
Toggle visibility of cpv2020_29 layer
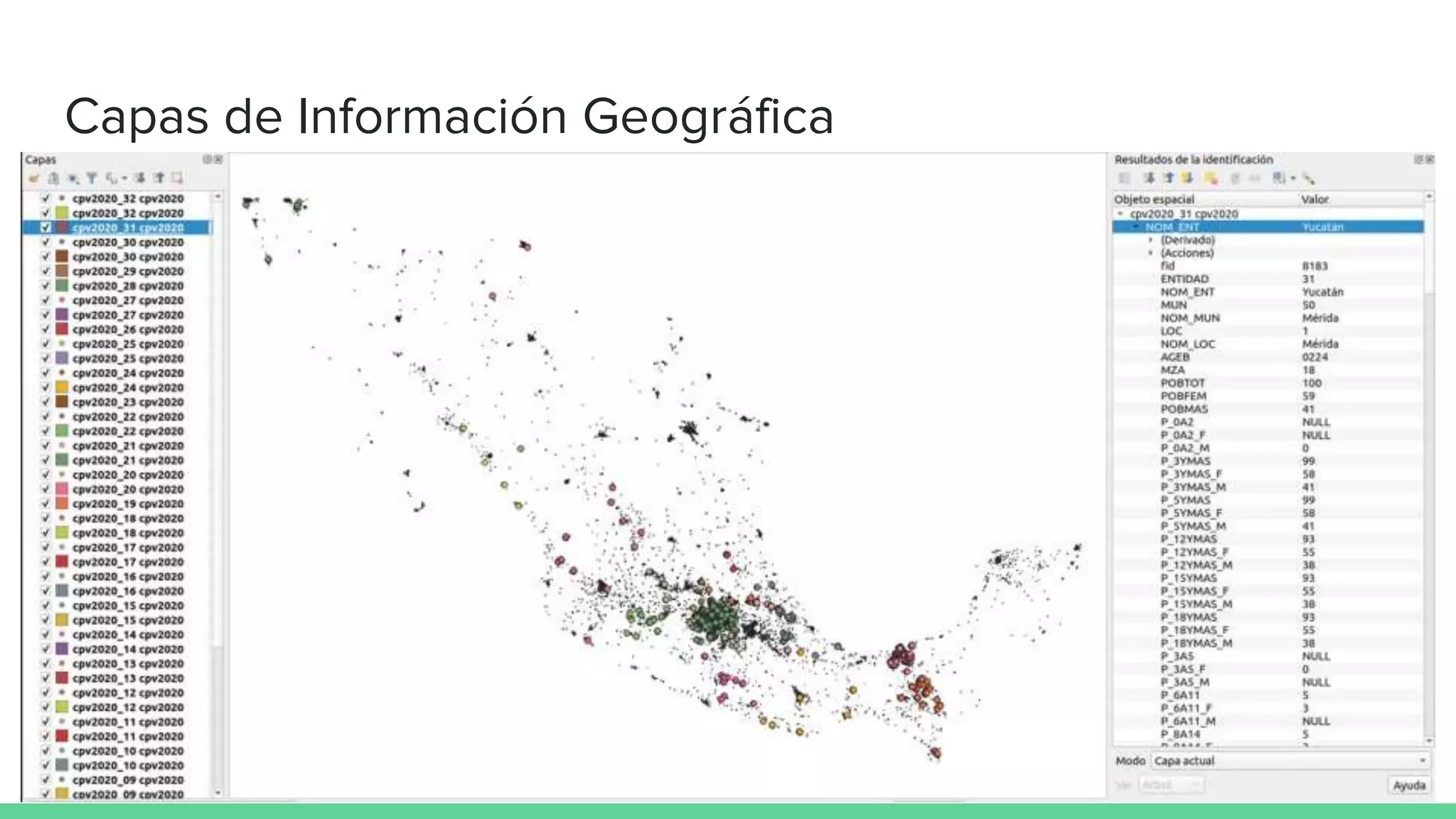pyautogui.click(x=46, y=271)
